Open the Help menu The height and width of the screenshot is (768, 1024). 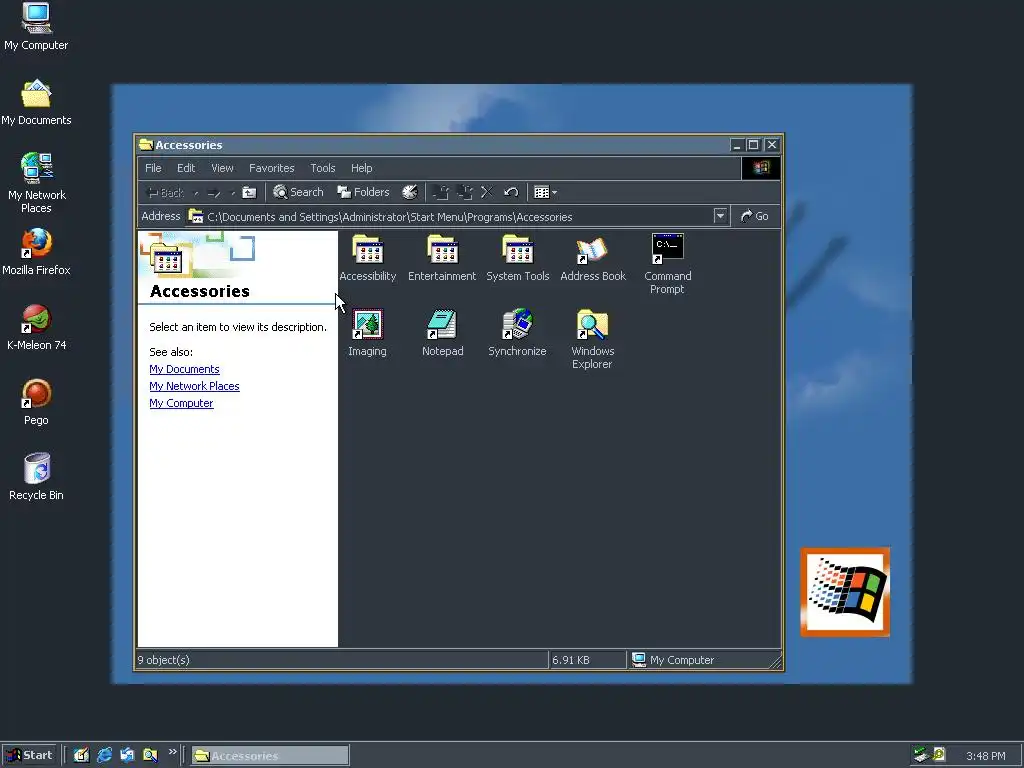(x=361, y=168)
